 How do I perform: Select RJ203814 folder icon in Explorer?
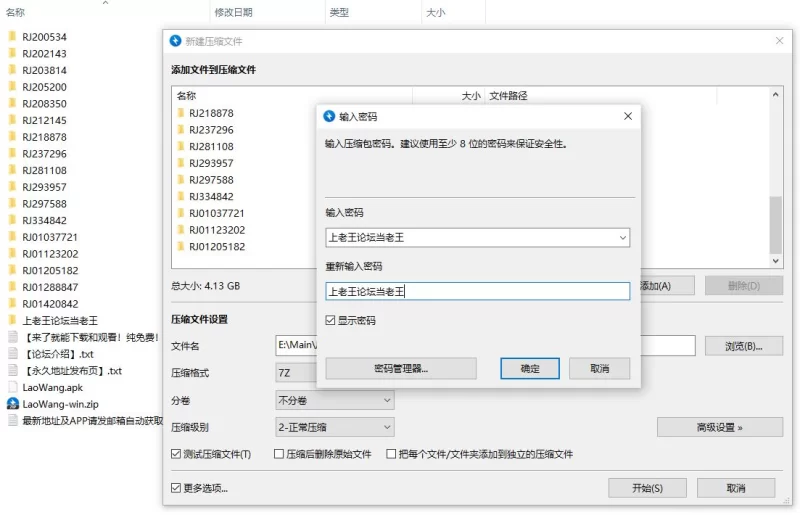(x=12, y=70)
